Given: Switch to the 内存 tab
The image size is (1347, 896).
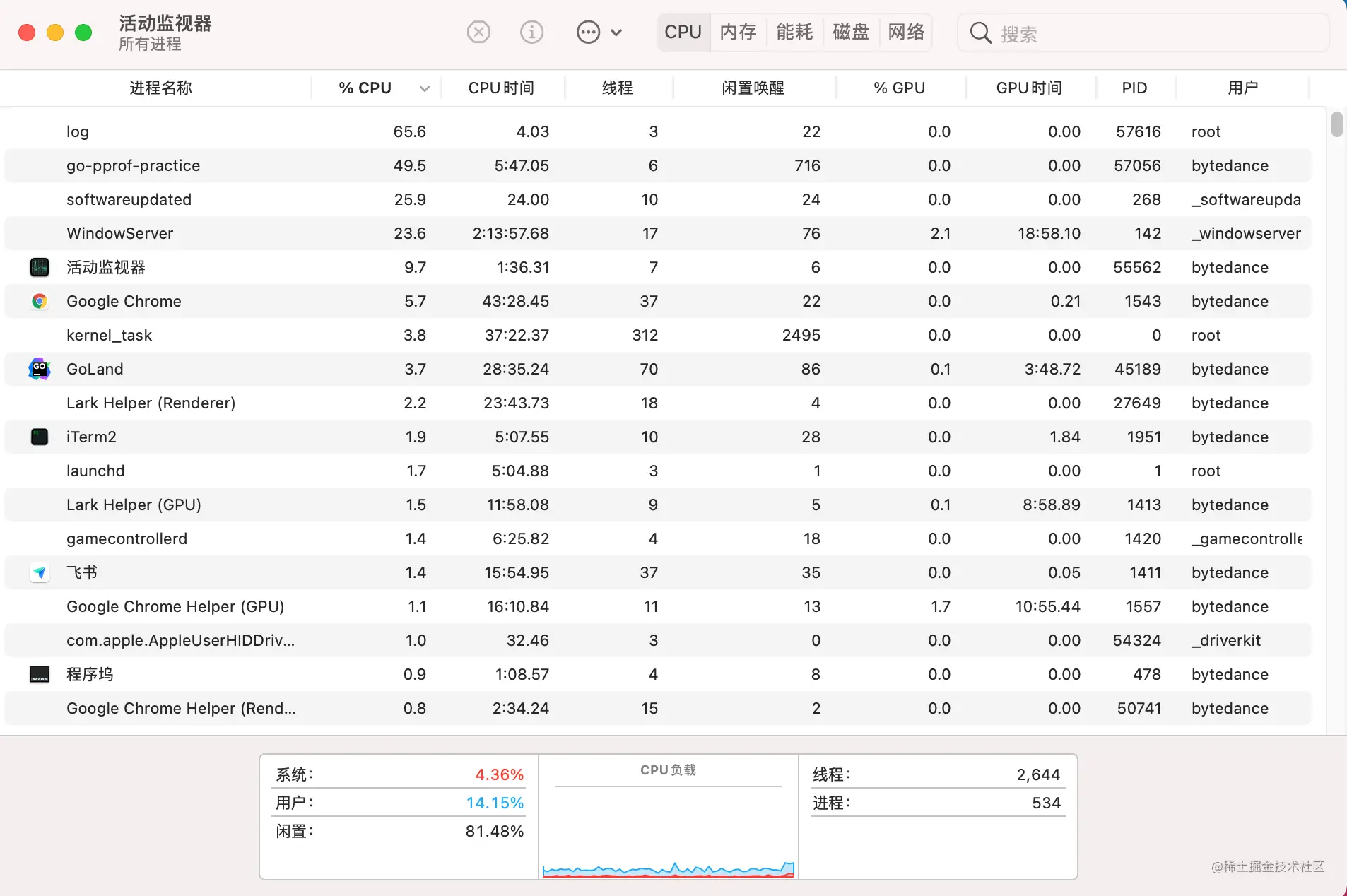Looking at the screenshot, I should [x=738, y=32].
